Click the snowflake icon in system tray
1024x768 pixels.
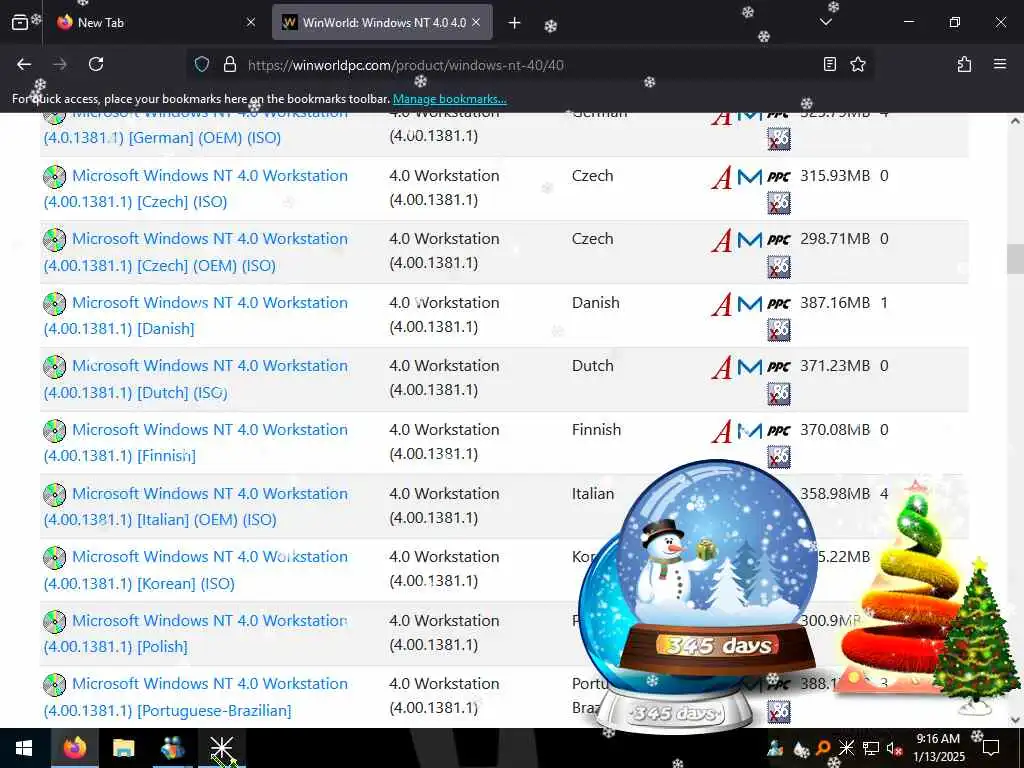[846, 748]
